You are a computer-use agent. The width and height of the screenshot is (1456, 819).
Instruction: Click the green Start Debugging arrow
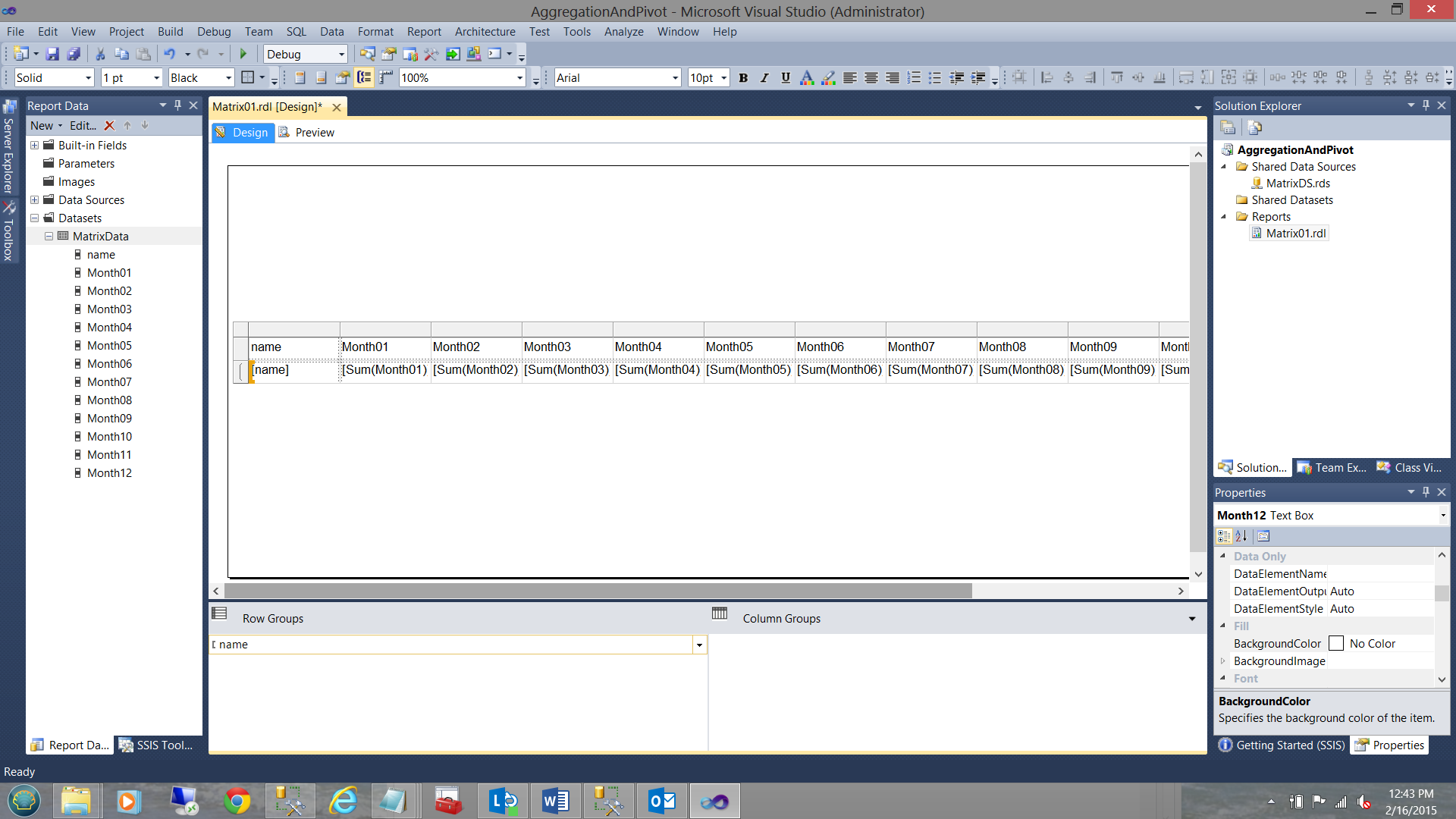click(x=243, y=54)
